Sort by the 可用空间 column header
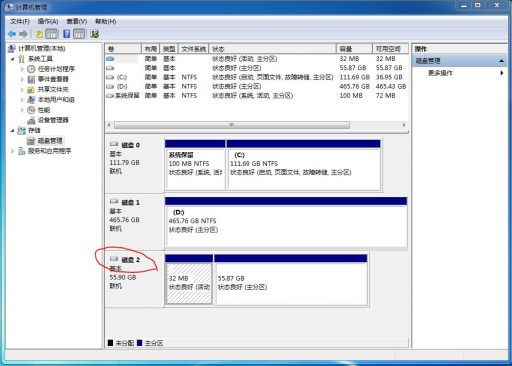The width and height of the screenshot is (512, 366). tap(390, 49)
